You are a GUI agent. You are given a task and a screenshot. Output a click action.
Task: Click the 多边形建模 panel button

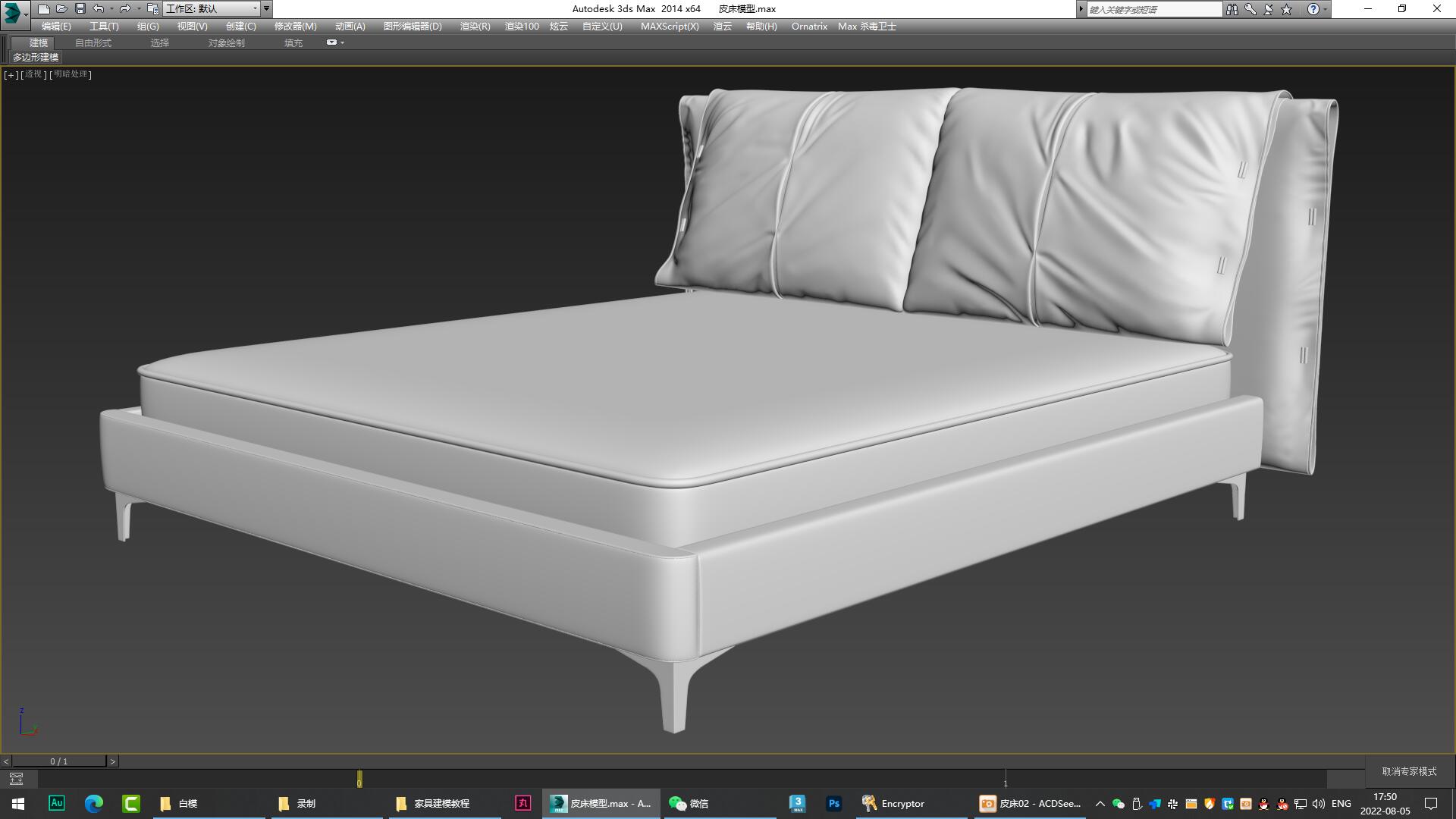pyautogui.click(x=35, y=58)
